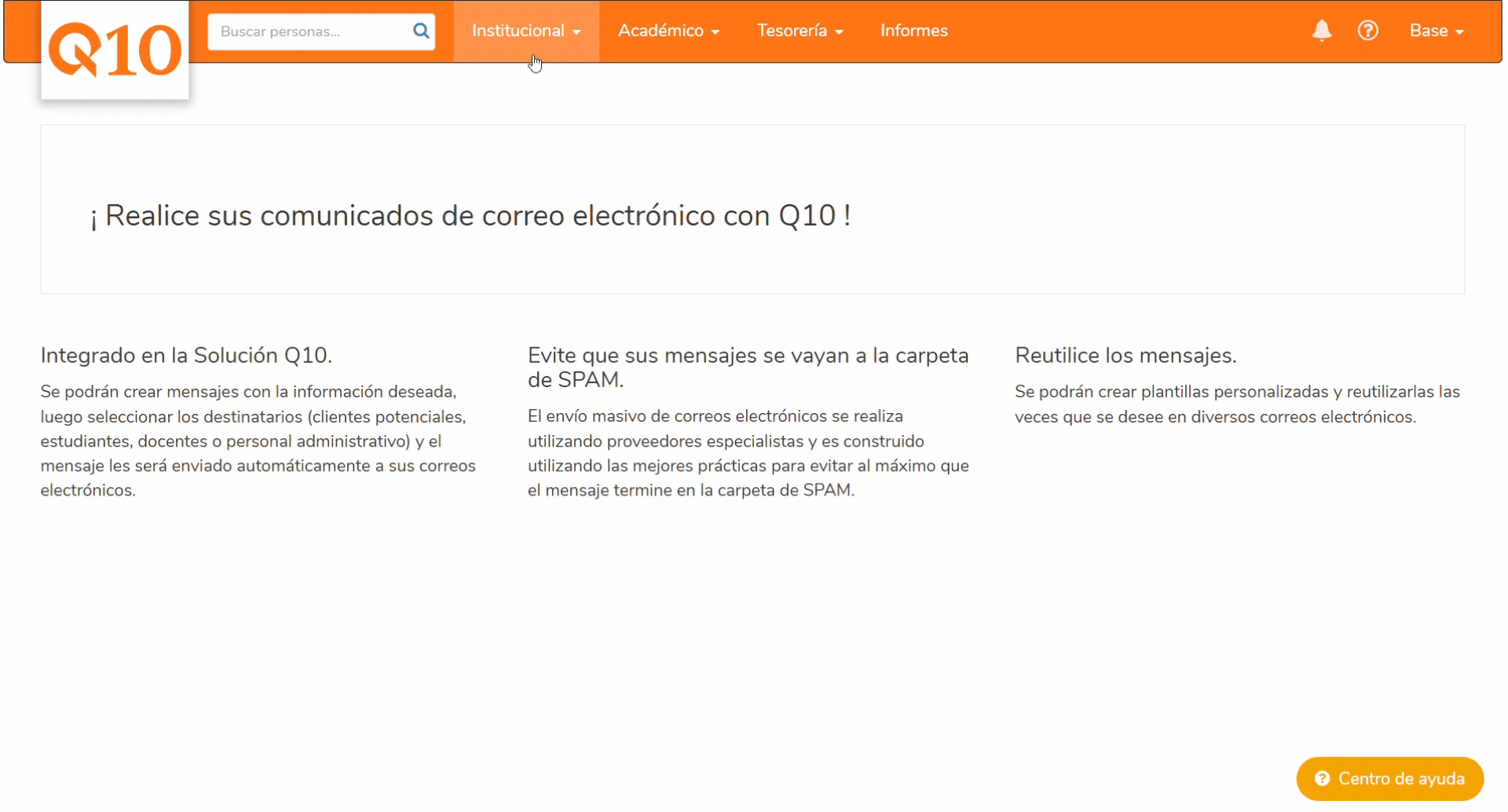Image resolution: width=1508 pixels, height=812 pixels.
Task: Click the paragraph starting 'El envío masivo'
Action: click(748, 453)
